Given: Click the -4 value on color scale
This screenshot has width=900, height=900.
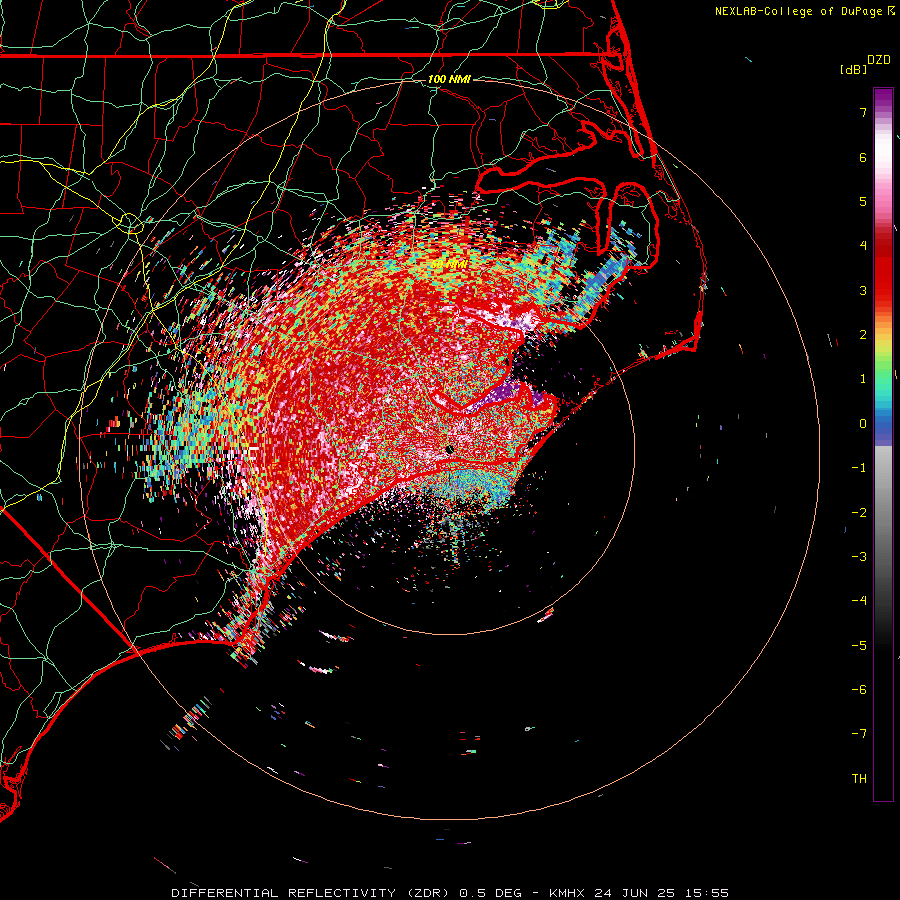Looking at the screenshot, I should [x=859, y=601].
